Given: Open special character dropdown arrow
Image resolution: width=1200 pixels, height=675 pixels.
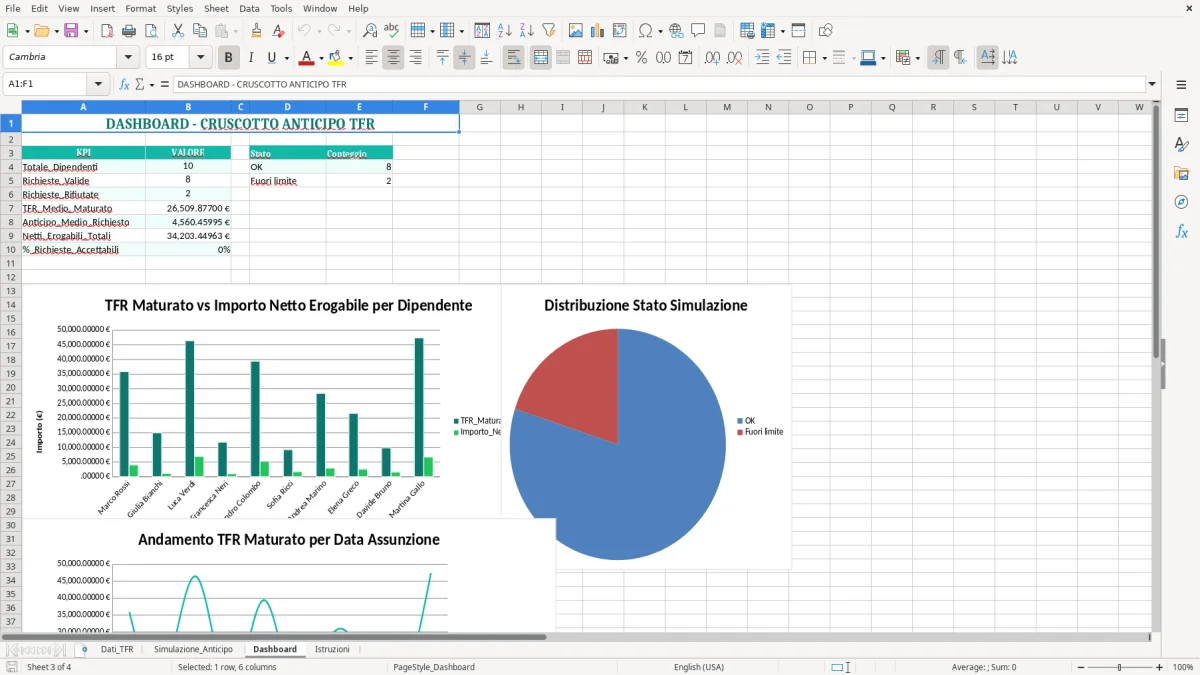Looking at the screenshot, I should pos(660,31).
